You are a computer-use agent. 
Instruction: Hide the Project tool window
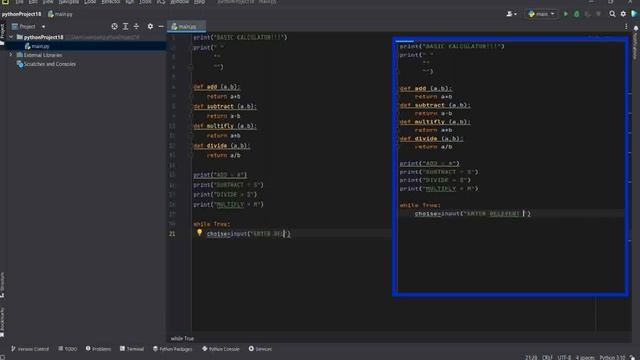161,27
